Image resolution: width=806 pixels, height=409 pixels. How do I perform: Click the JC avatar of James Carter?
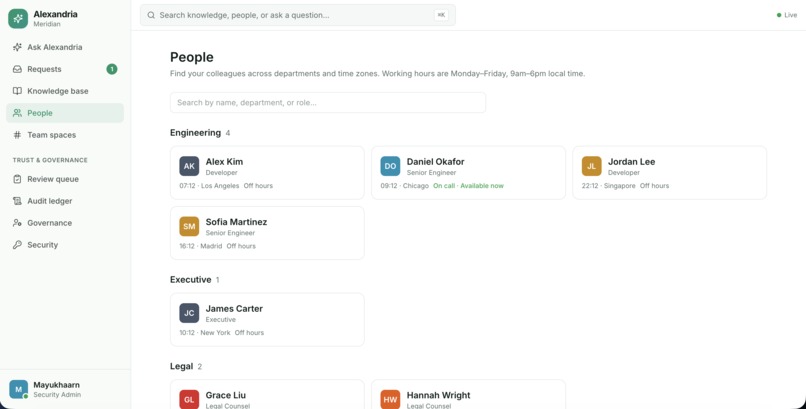[189, 313]
